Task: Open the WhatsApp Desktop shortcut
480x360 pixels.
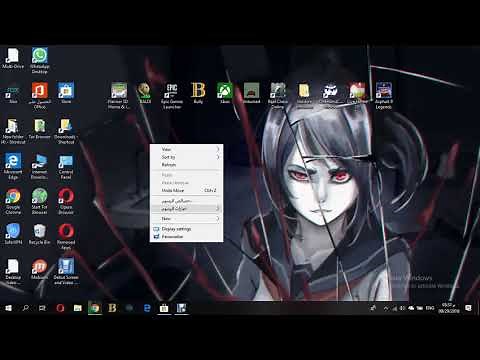Action: (40, 60)
